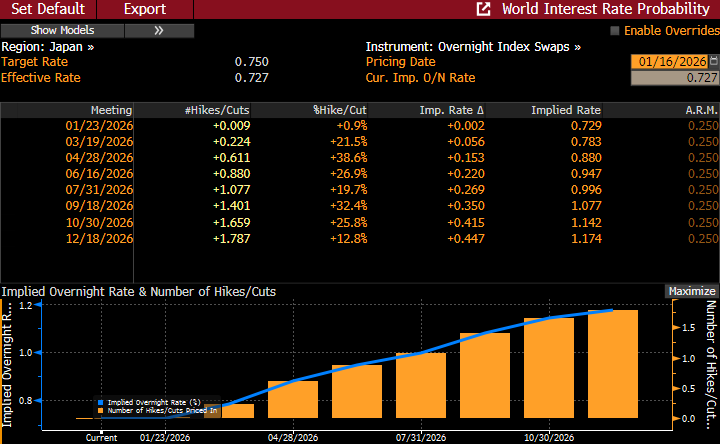Open the calendar icon beside Pricing Date
This screenshot has width=720, height=444.
point(714,62)
